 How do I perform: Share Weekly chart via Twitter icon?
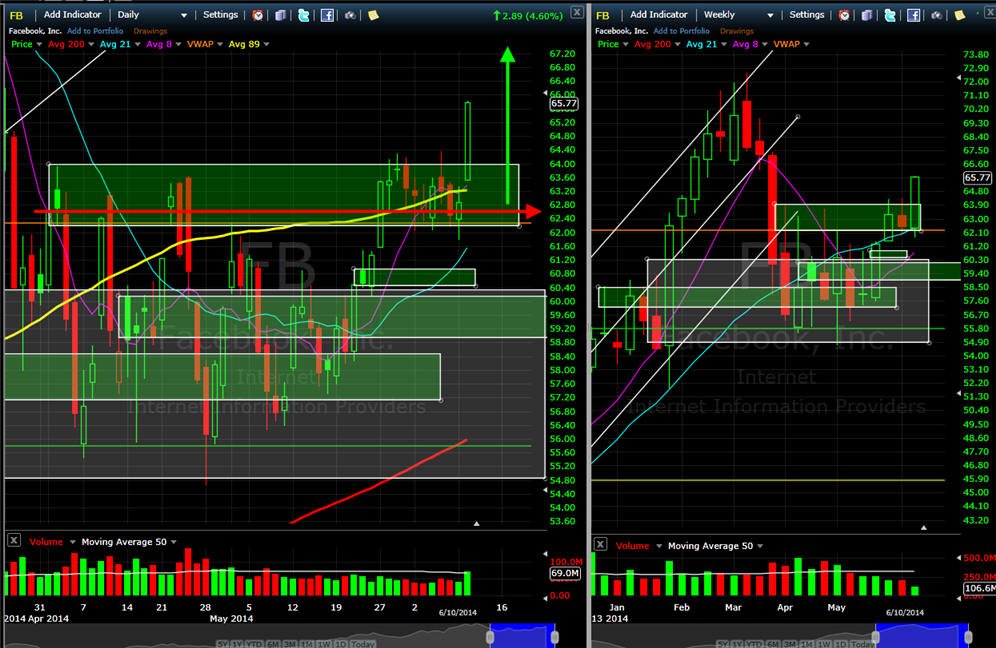[890, 15]
